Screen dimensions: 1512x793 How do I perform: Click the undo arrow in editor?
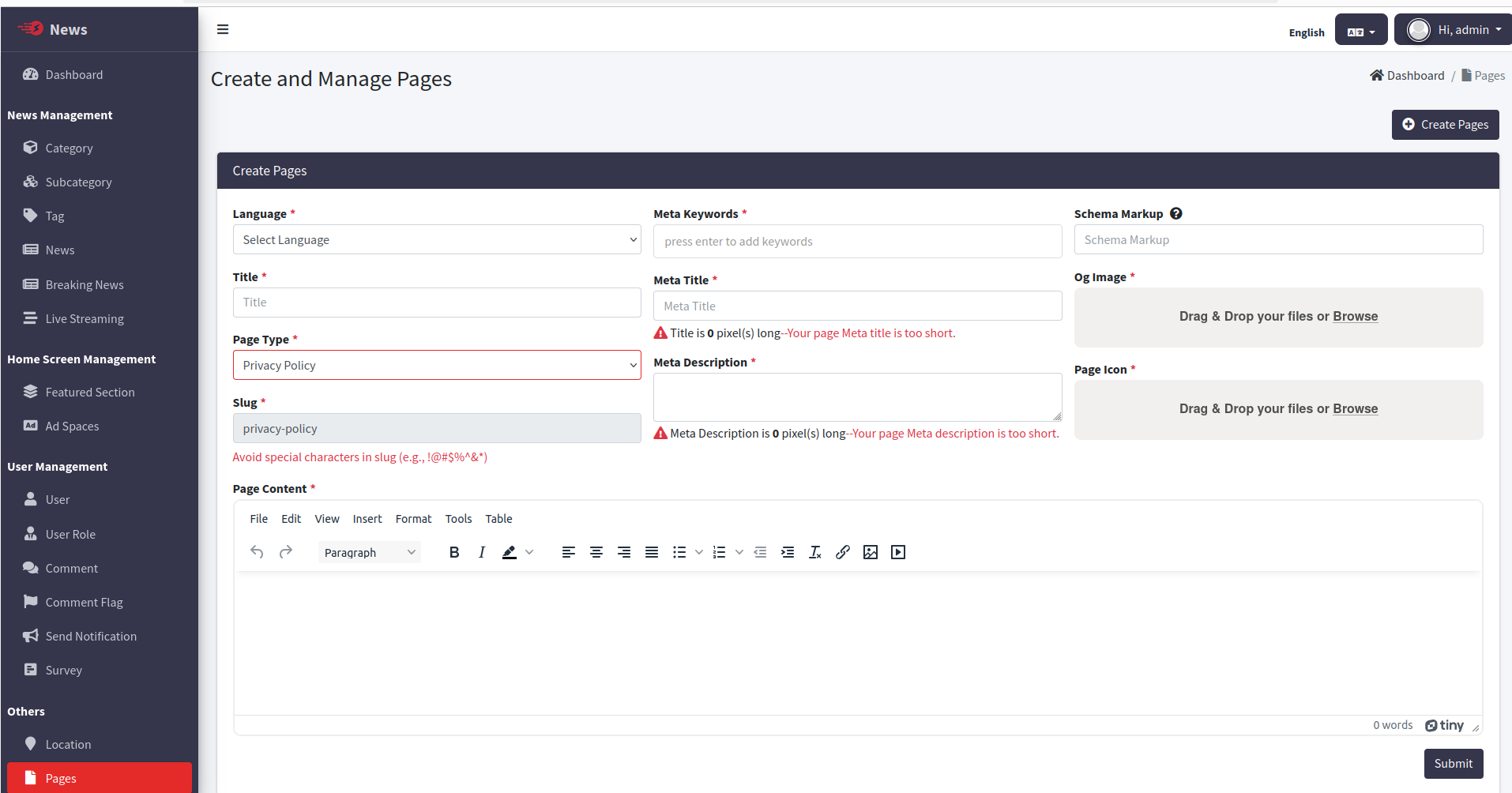[x=257, y=552]
